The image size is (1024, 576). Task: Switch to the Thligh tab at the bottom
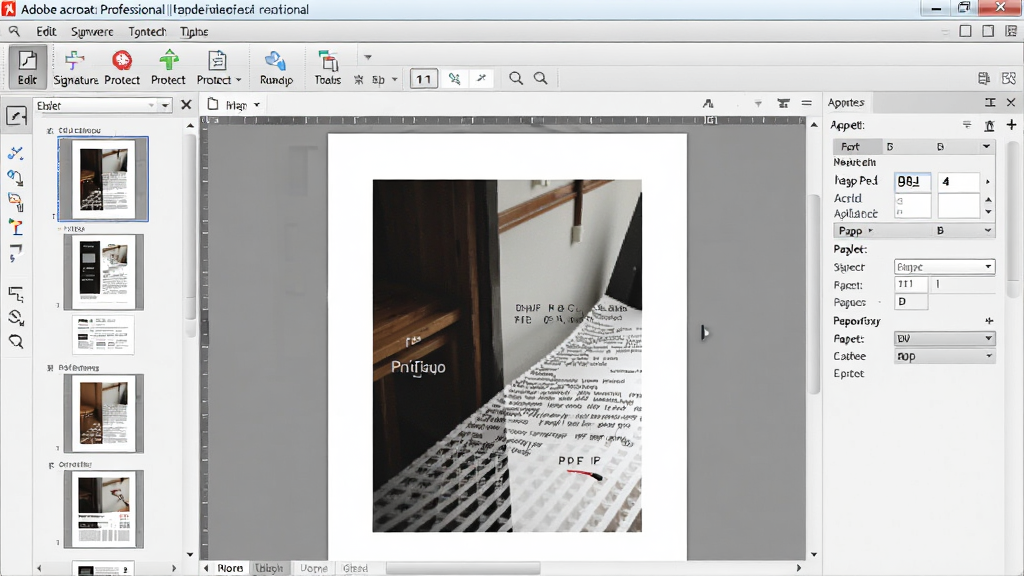click(269, 568)
